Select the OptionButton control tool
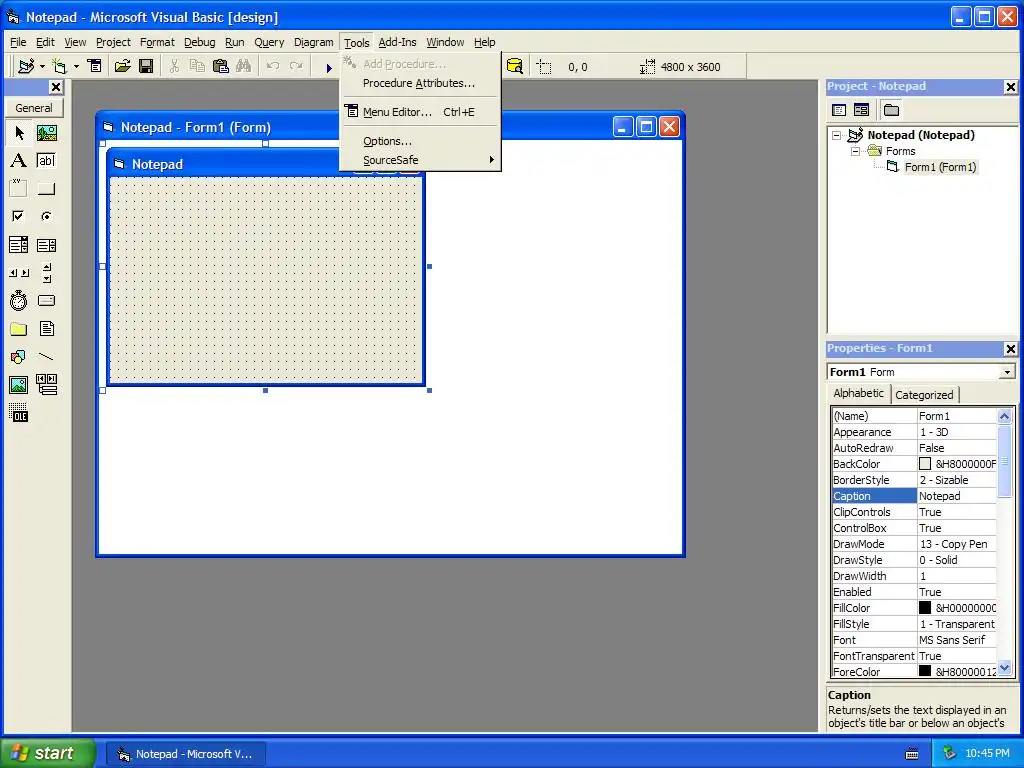Image resolution: width=1024 pixels, height=768 pixels. (46, 216)
